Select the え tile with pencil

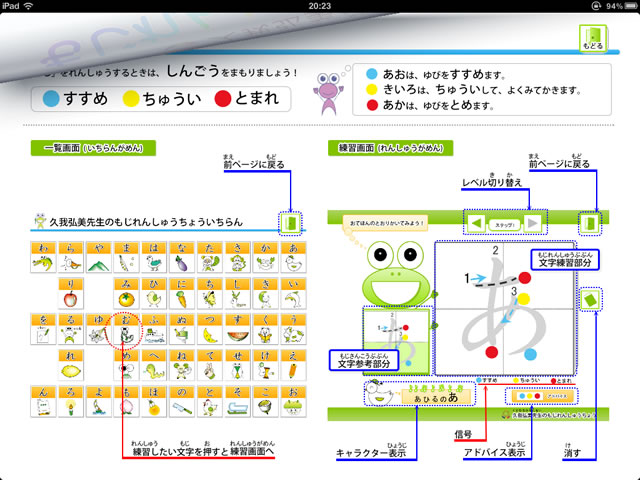pos(293,365)
